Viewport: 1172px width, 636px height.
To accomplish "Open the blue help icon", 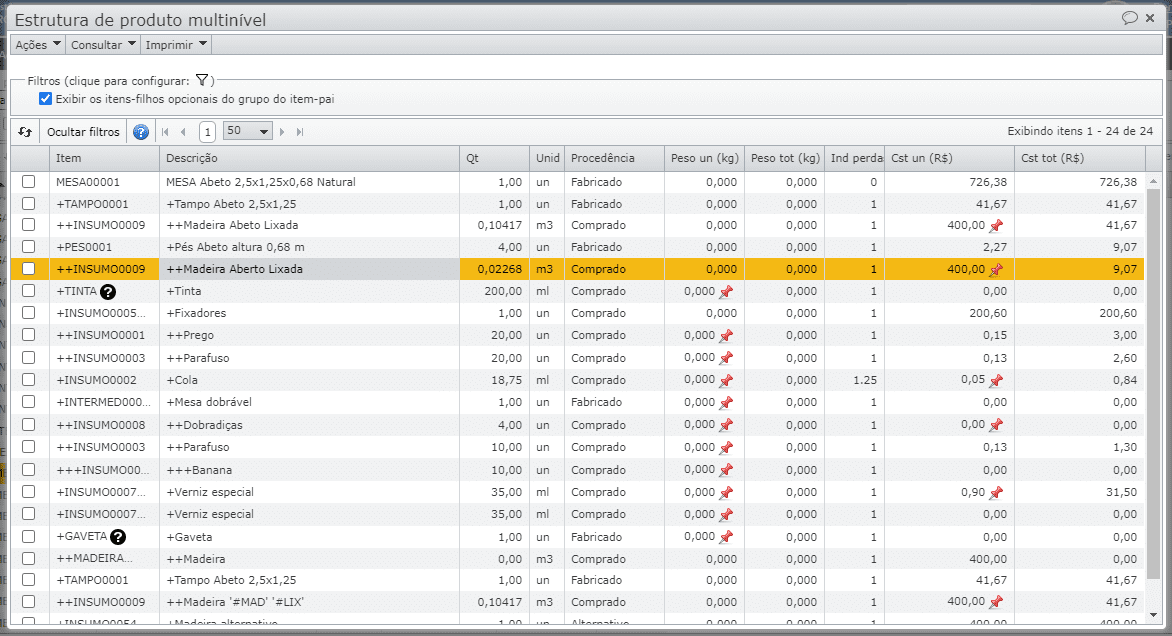I will [x=141, y=132].
